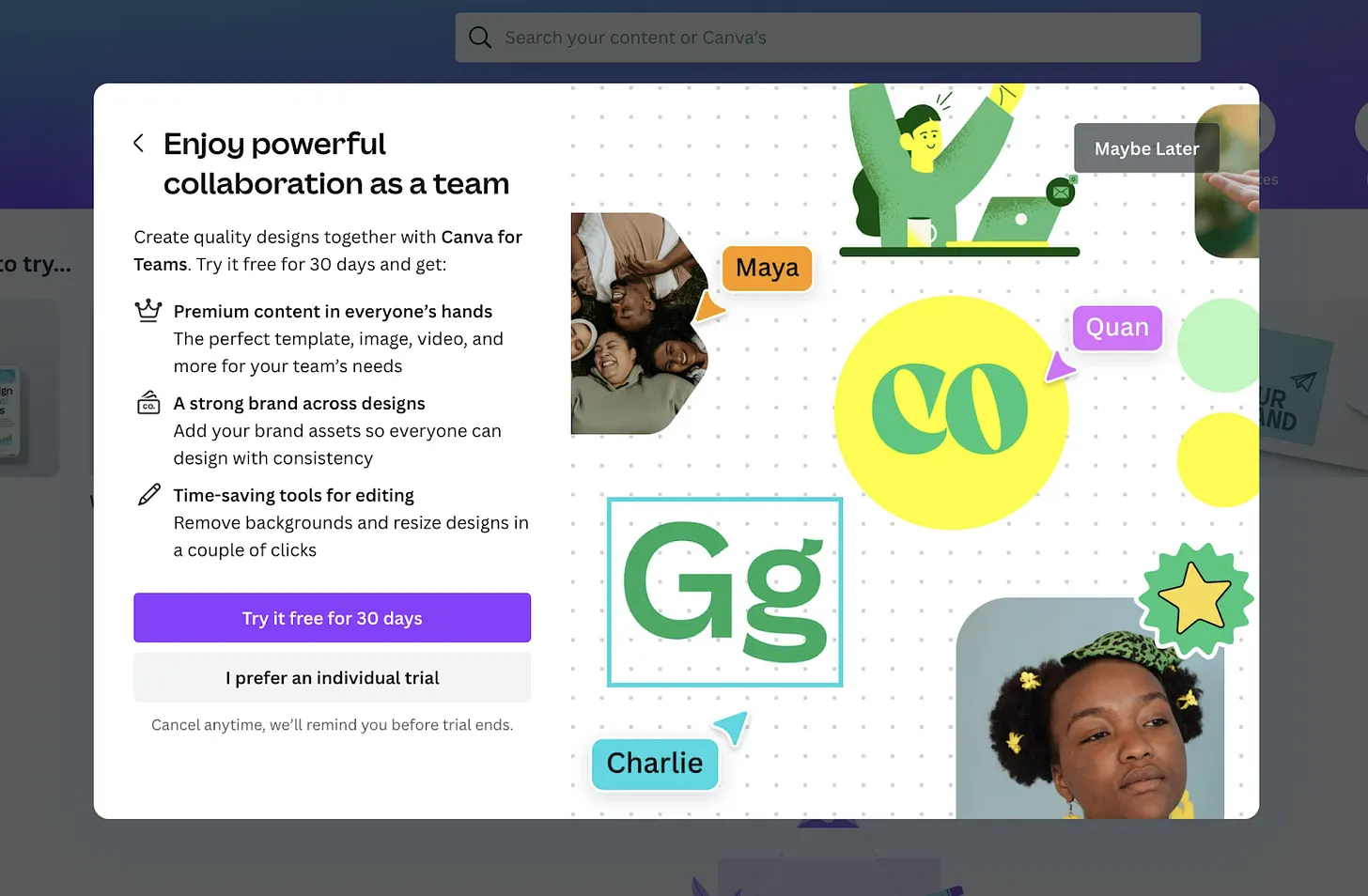Image resolution: width=1368 pixels, height=896 pixels.
Task: Choose 'I prefer an individual trial'
Action: click(332, 677)
